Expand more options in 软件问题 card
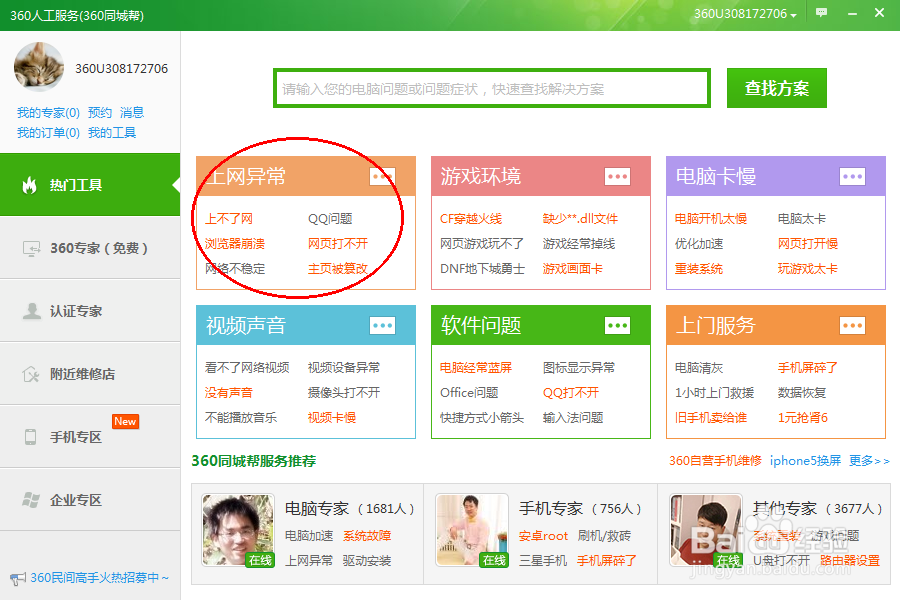900x600 pixels. coord(618,326)
